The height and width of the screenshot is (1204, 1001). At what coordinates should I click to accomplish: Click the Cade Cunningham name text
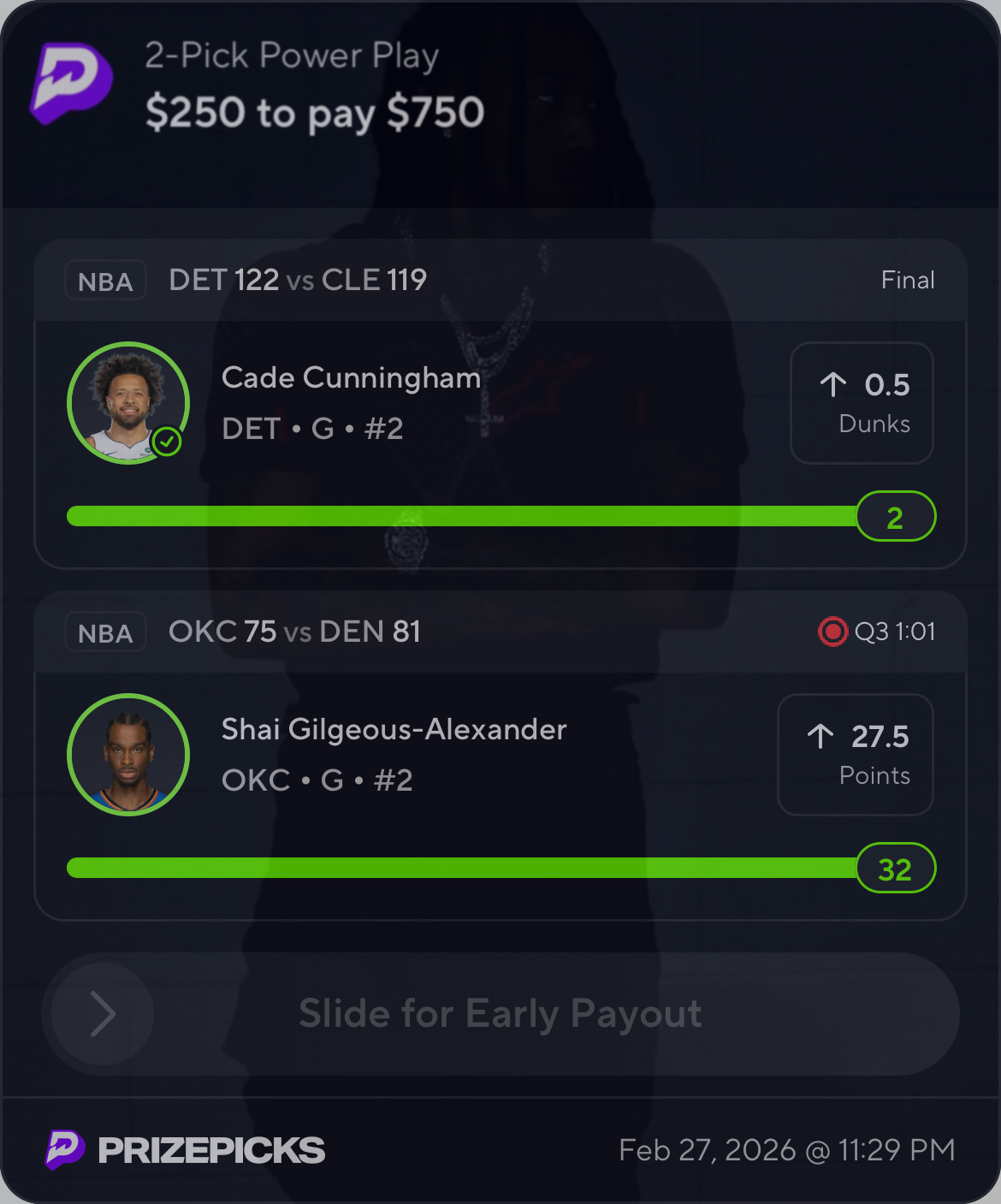[x=351, y=378]
